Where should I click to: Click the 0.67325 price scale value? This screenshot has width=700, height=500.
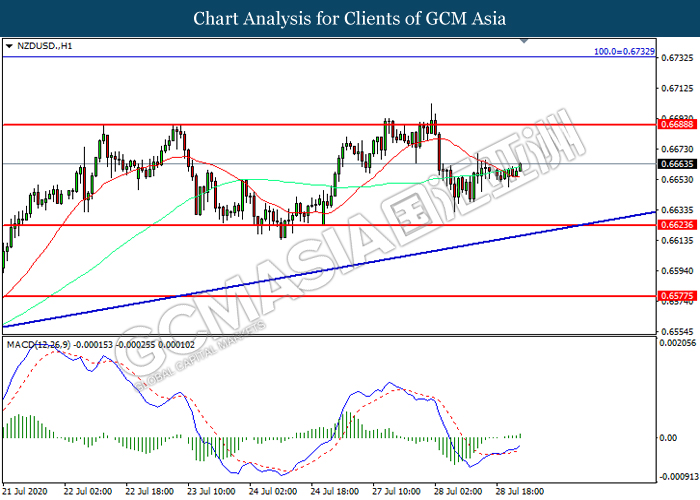click(x=677, y=58)
